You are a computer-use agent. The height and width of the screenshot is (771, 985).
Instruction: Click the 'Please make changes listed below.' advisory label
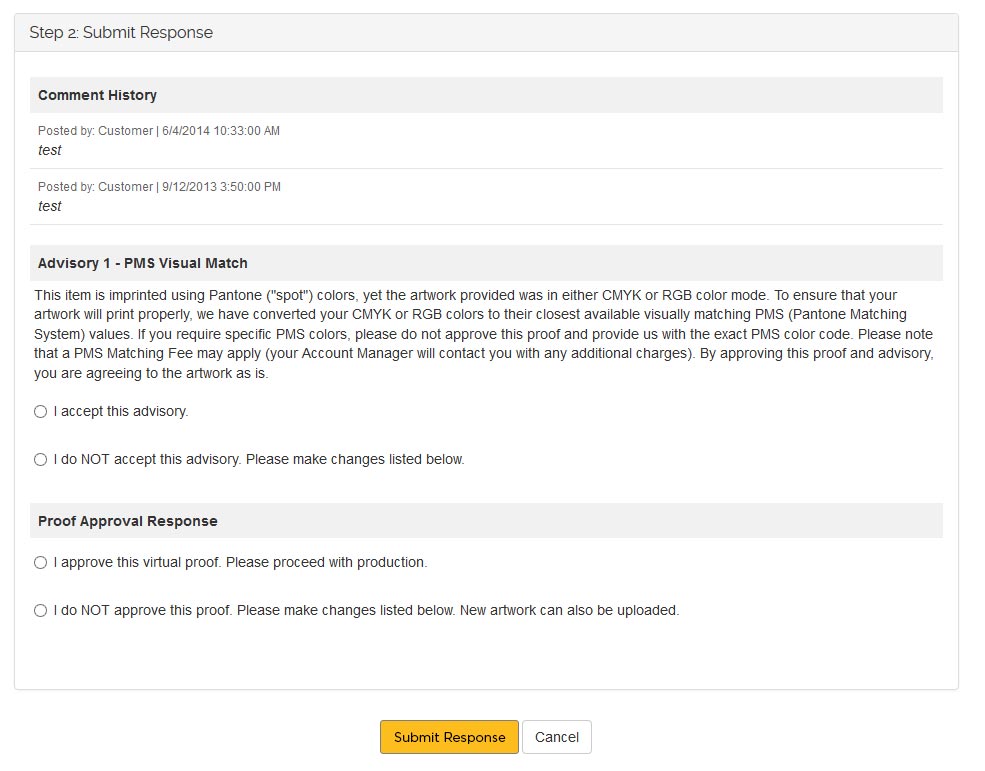[355, 460]
